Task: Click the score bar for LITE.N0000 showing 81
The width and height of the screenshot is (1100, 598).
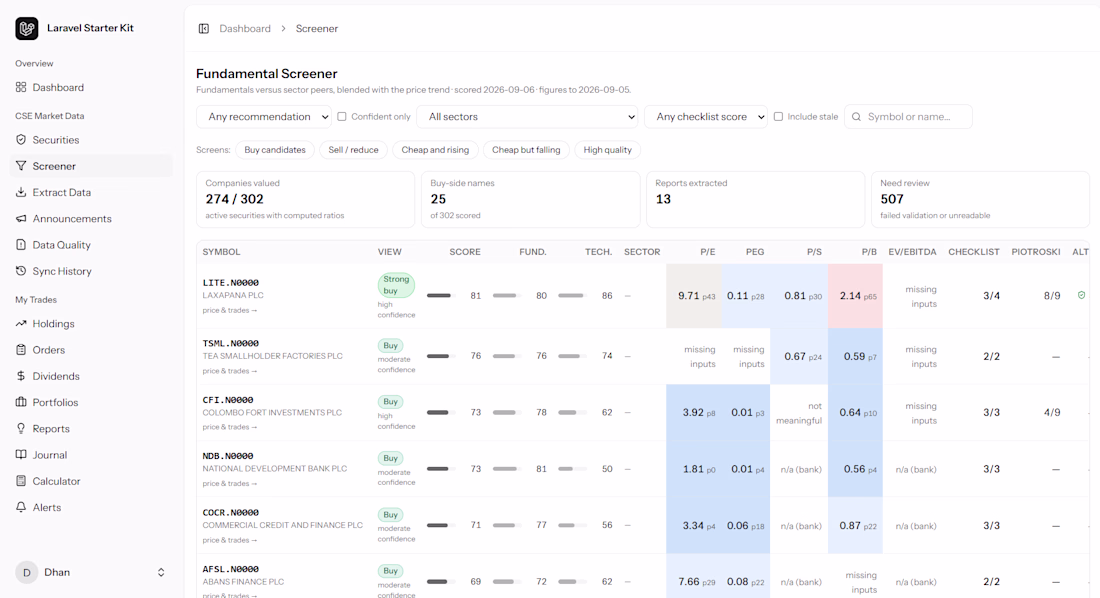Action: coord(441,295)
